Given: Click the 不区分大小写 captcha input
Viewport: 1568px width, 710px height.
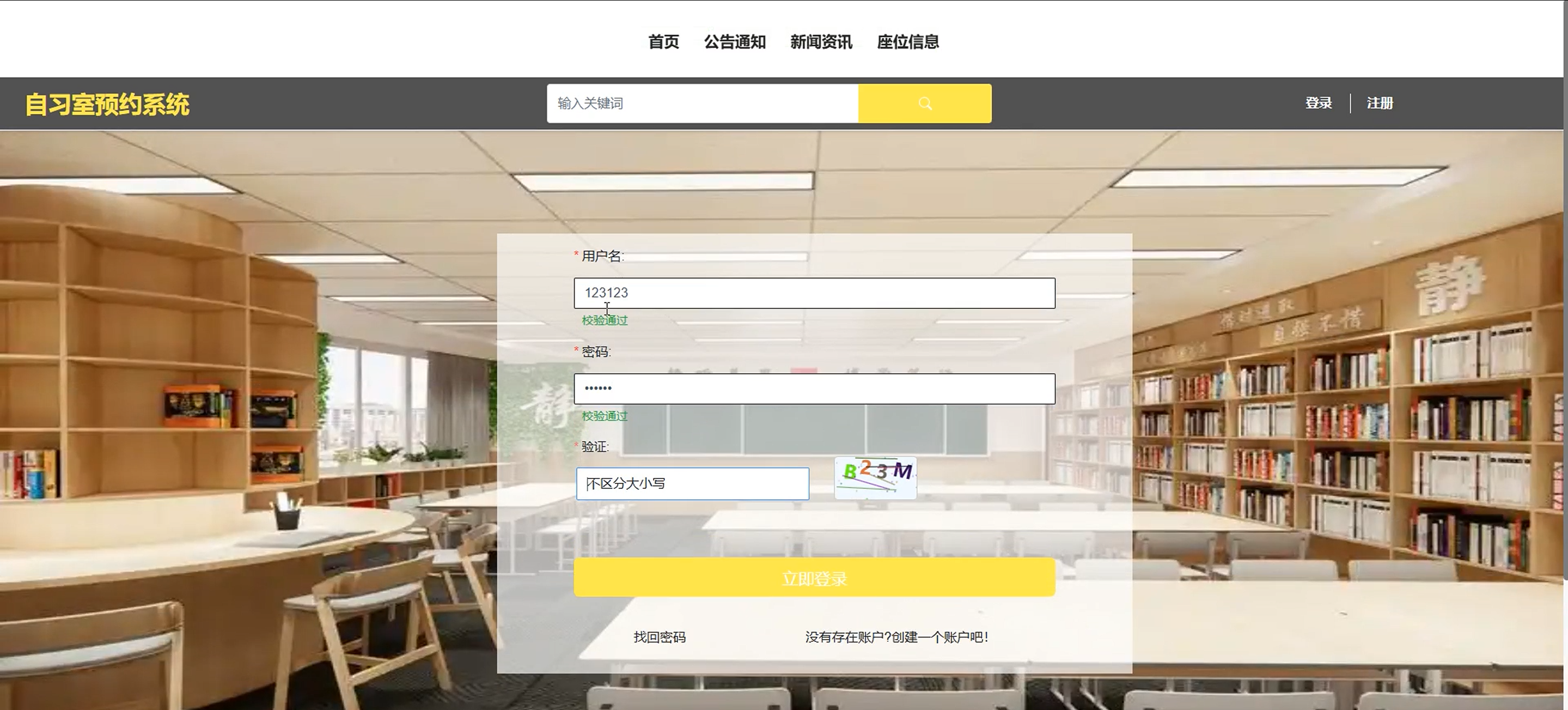Looking at the screenshot, I should point(692,483).
